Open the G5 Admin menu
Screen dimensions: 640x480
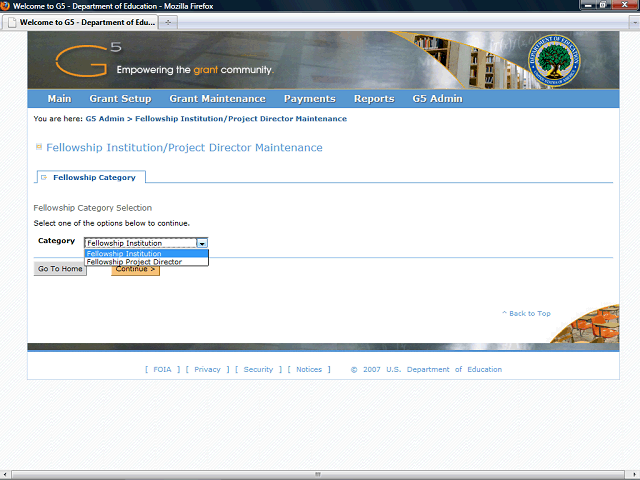[x=438, y=99]
